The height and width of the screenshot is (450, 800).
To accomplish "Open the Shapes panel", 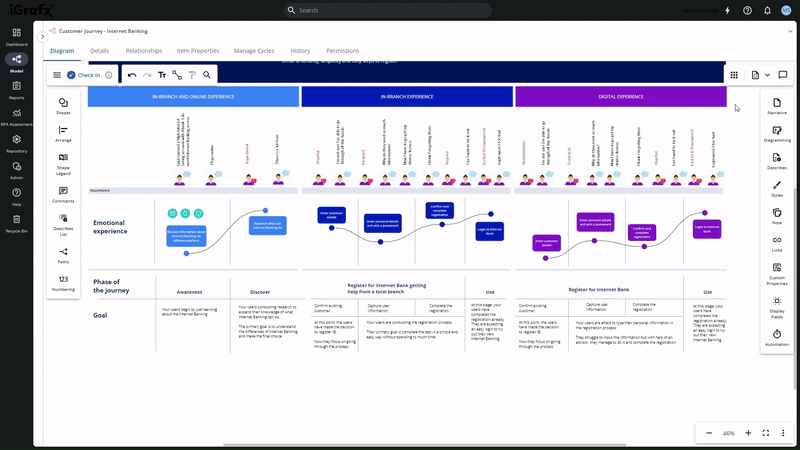I will [63, 105].
